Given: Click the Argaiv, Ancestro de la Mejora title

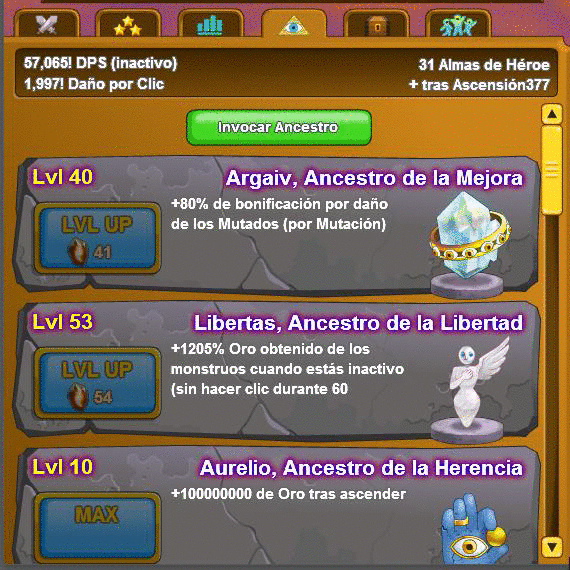Looking at the screenshot, I should [374, 178].
